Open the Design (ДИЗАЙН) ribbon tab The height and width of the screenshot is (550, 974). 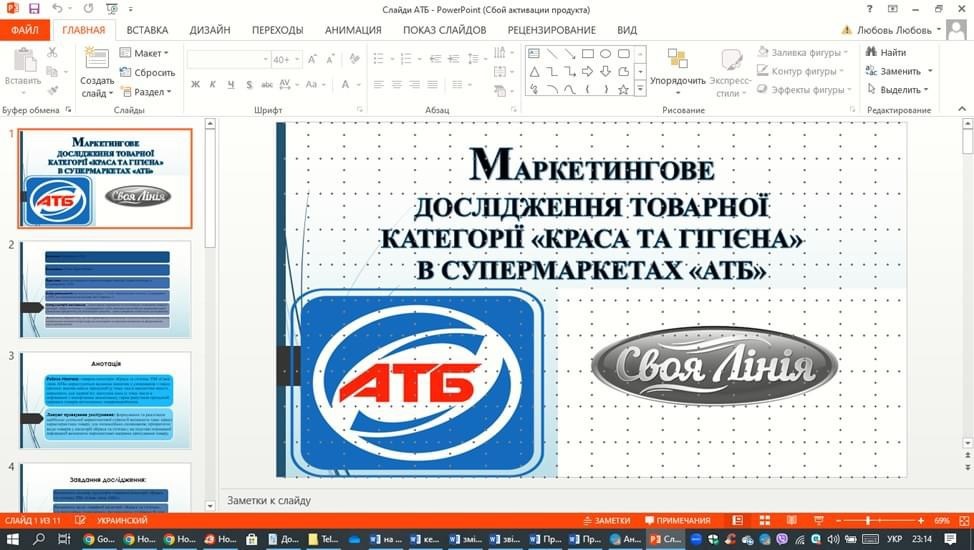click(209, 30)
